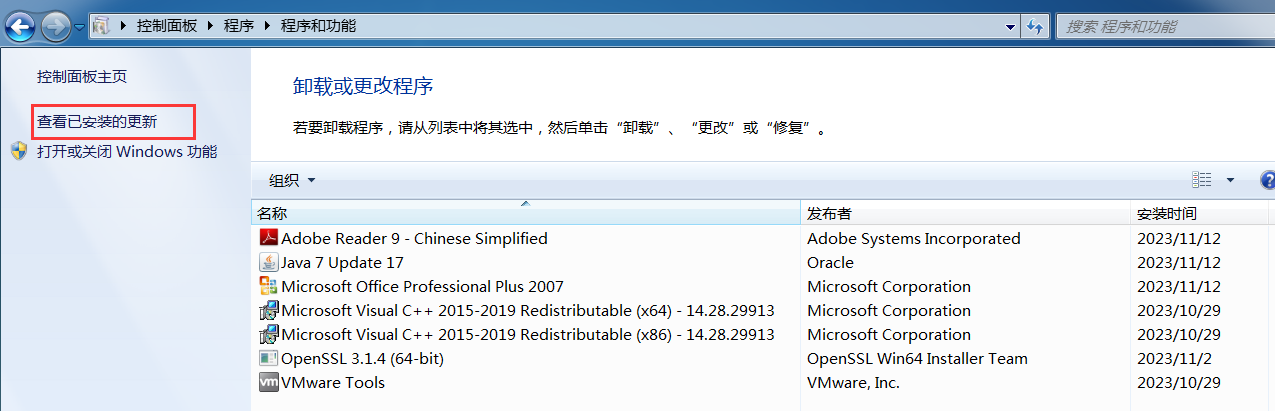Viewport: 1275px width, 411px height.
Task: Click the address bar refresh button
Action: (x=1035, y=26)
